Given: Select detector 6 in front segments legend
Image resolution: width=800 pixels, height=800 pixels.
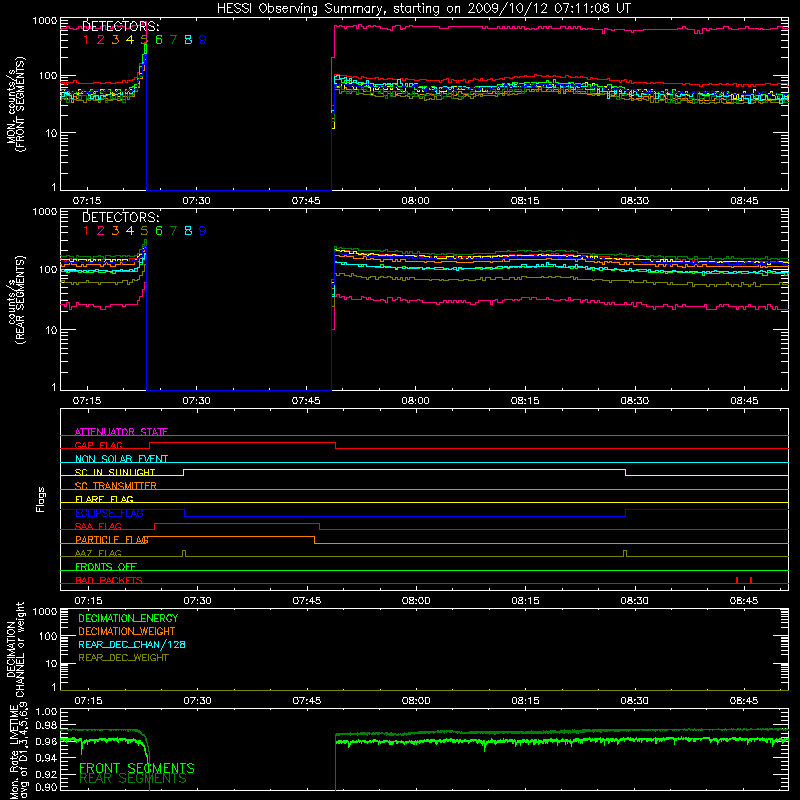Looking at the screenshot, I should coord(159,40).
